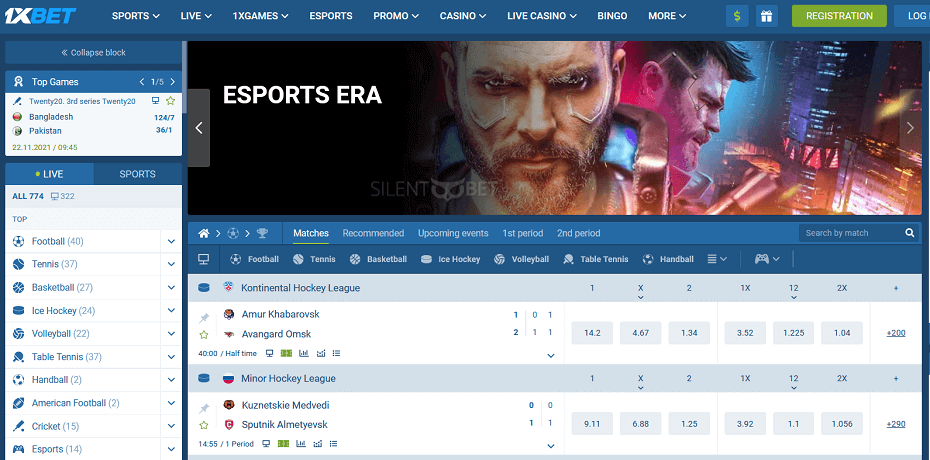The width and height of the screenshot is (930, 460).
Task: Select Basketball in sport filter bar
Action: point(378,259)
